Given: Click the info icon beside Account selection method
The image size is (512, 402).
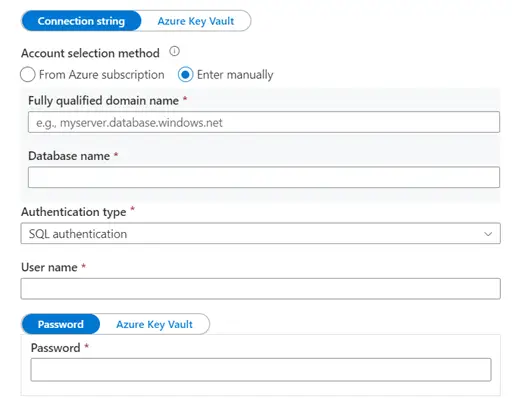Looking at the screenshot, I should (174, 51).
